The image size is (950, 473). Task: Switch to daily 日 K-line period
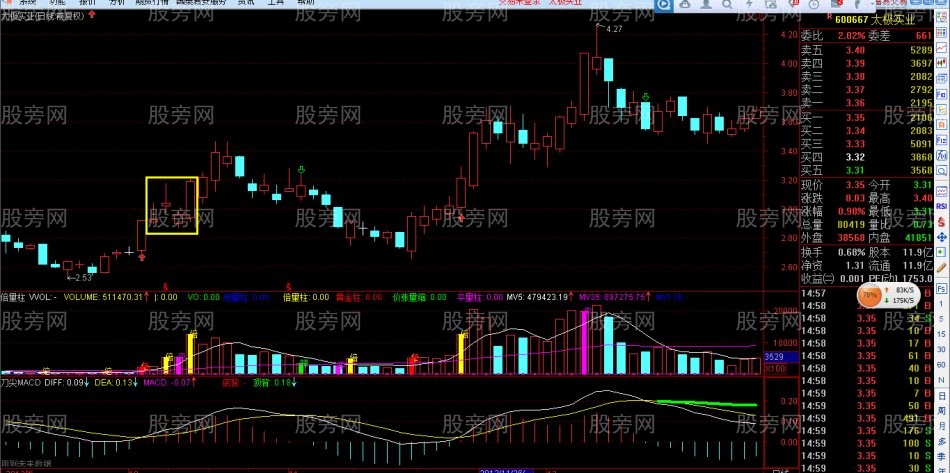pos(942,396)
